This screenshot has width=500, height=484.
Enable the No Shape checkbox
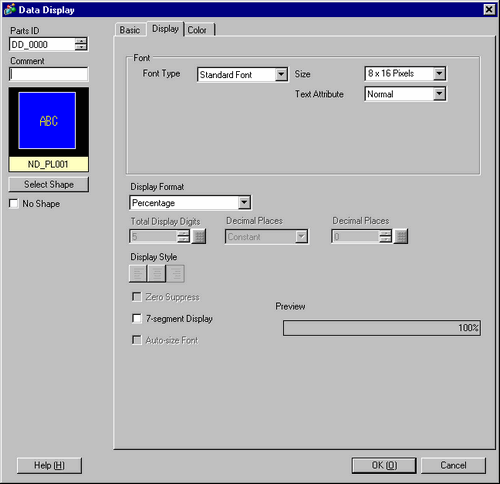tap(13, 203)
